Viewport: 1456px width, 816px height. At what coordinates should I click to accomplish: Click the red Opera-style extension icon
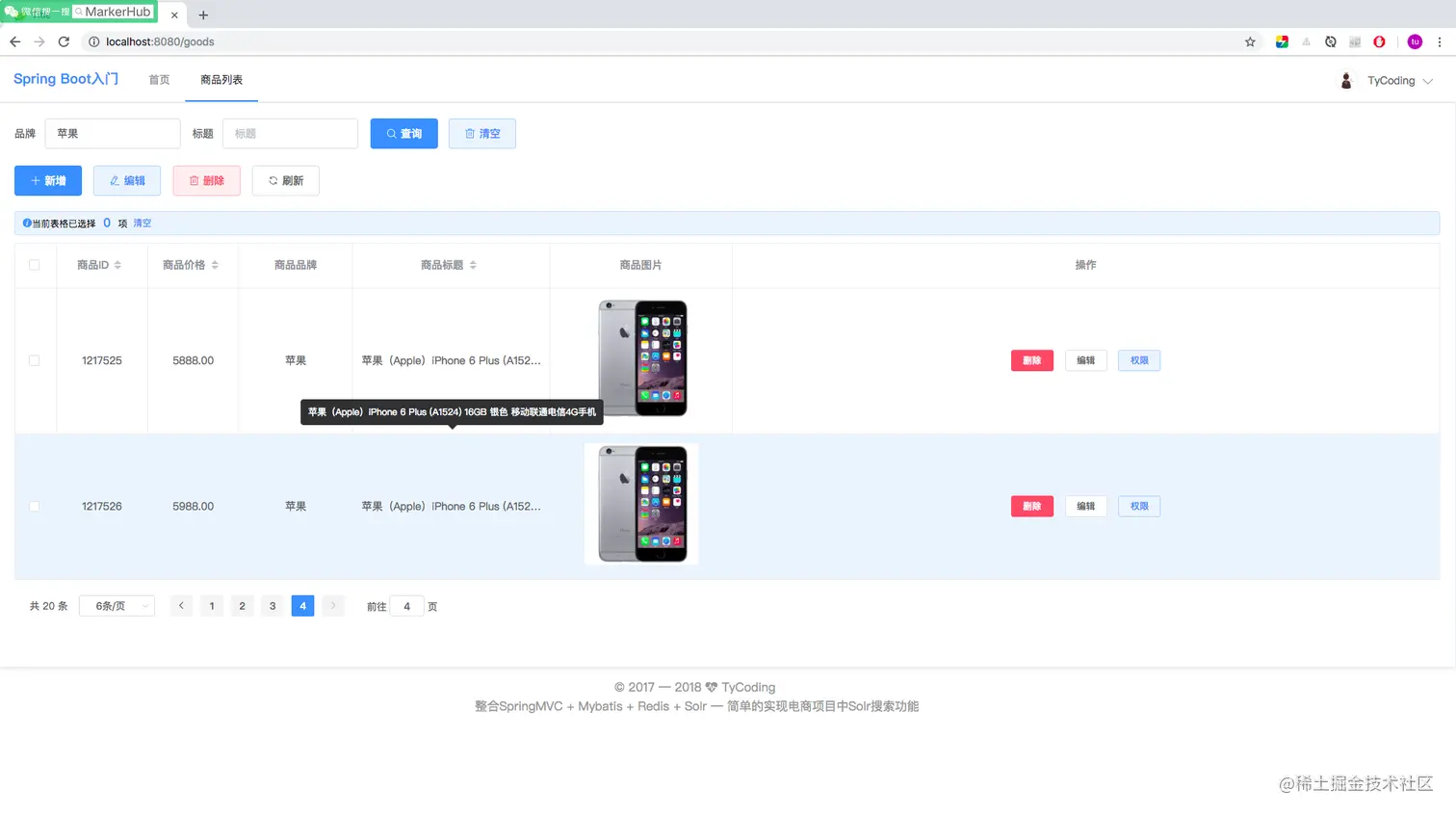point(1379,41)
